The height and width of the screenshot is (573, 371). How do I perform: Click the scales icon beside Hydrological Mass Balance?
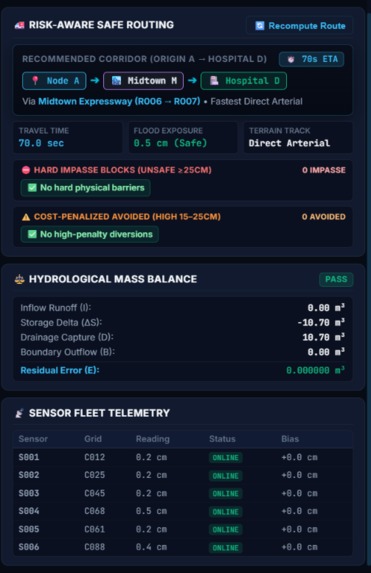click(19, 279)
